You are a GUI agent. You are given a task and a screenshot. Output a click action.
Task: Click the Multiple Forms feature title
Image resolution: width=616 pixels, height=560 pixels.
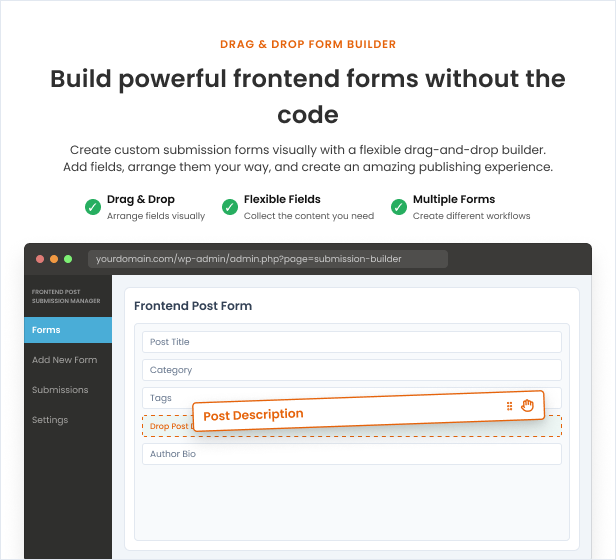point(454,199)
